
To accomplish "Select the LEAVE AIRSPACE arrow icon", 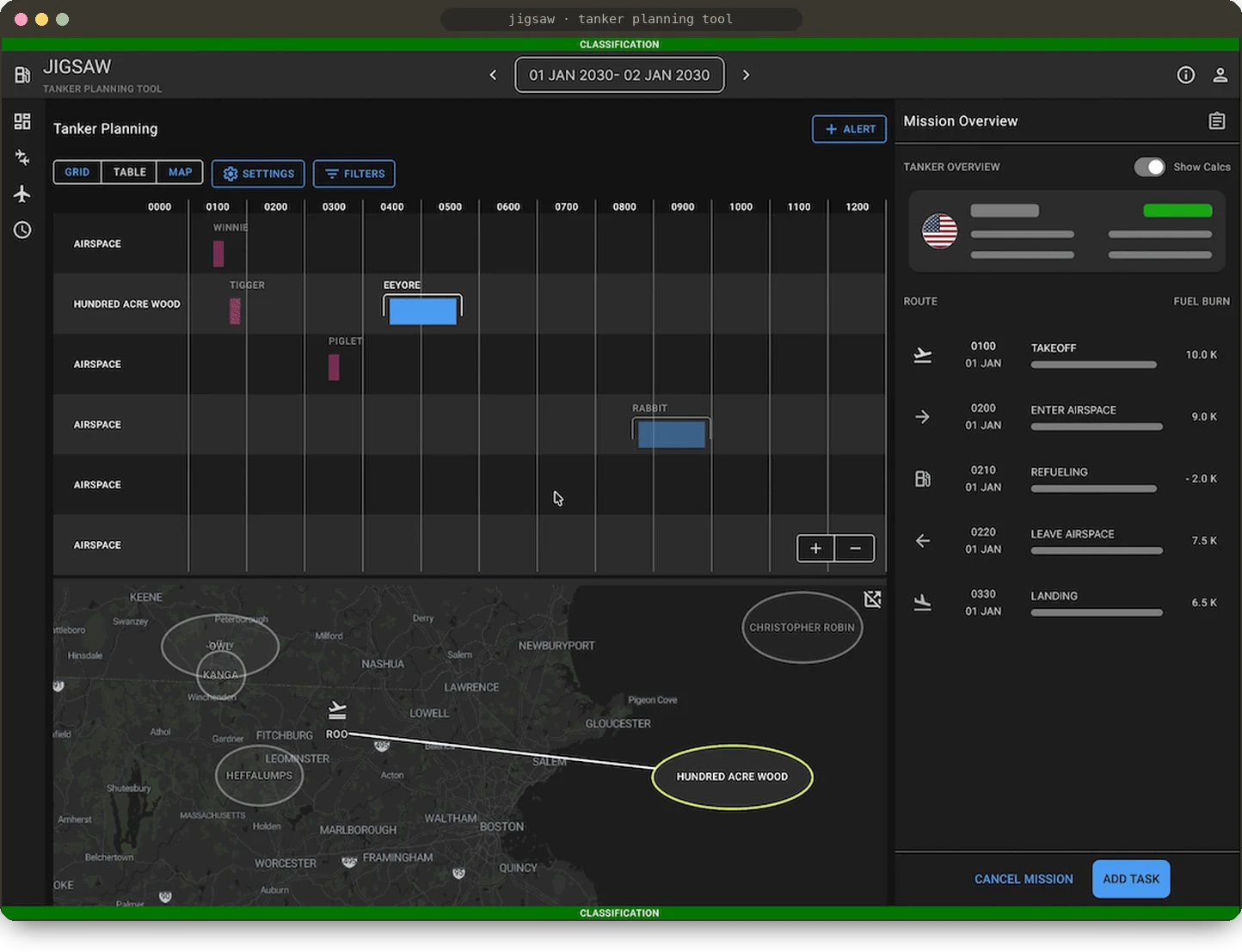I will click(x=922, y=541).
